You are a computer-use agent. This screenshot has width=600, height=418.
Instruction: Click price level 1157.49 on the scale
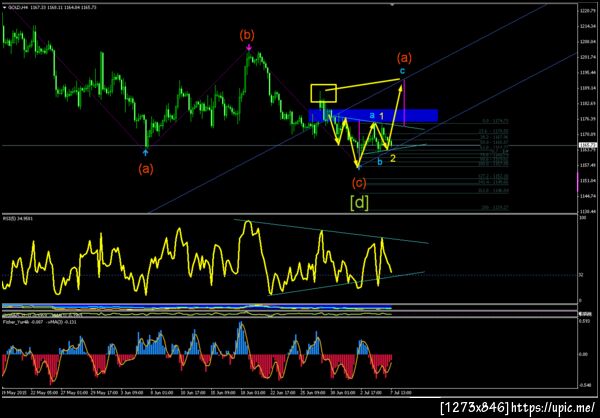coord(587,165)
